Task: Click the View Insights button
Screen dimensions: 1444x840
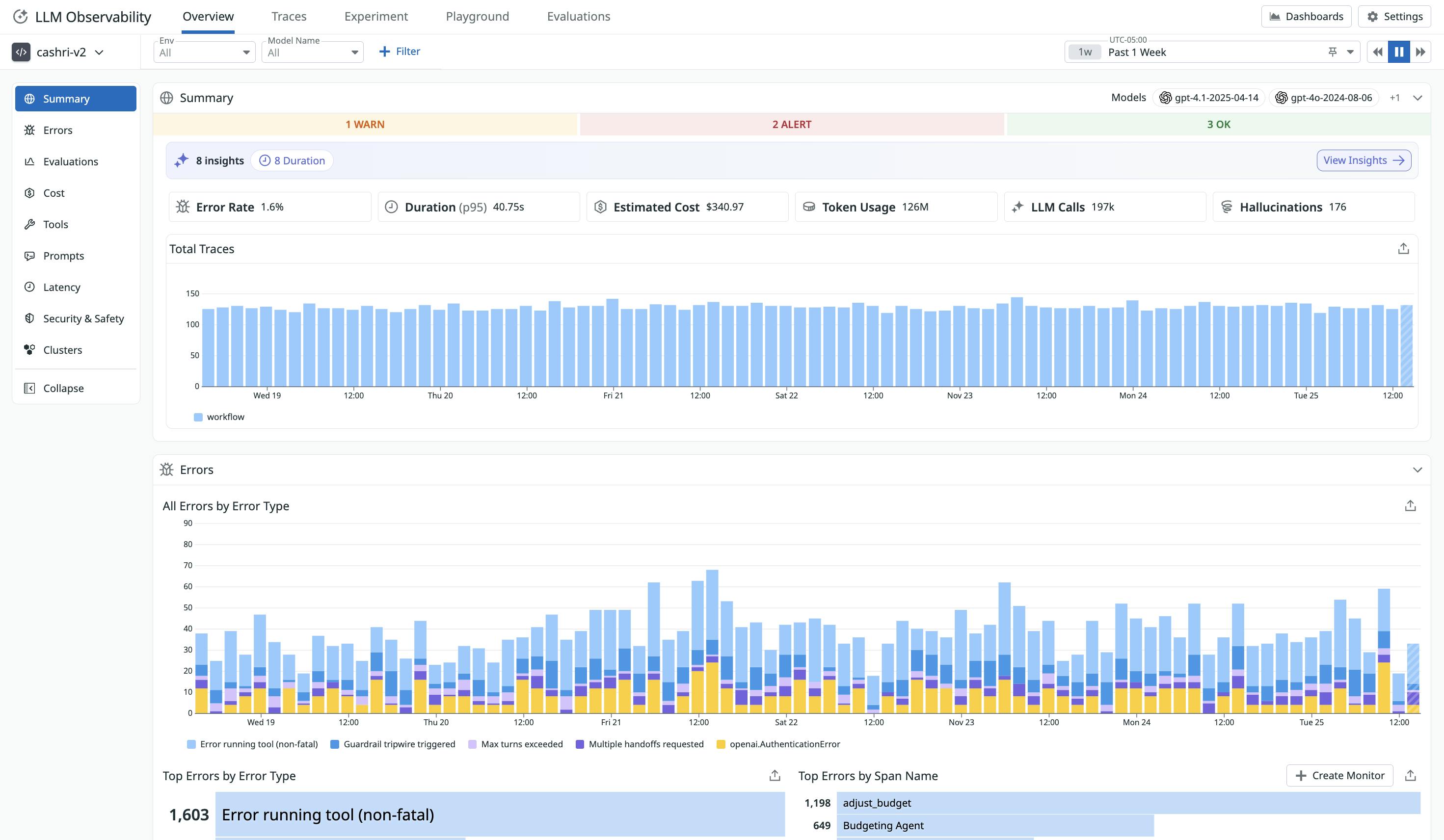Action: pos(1363,160)
